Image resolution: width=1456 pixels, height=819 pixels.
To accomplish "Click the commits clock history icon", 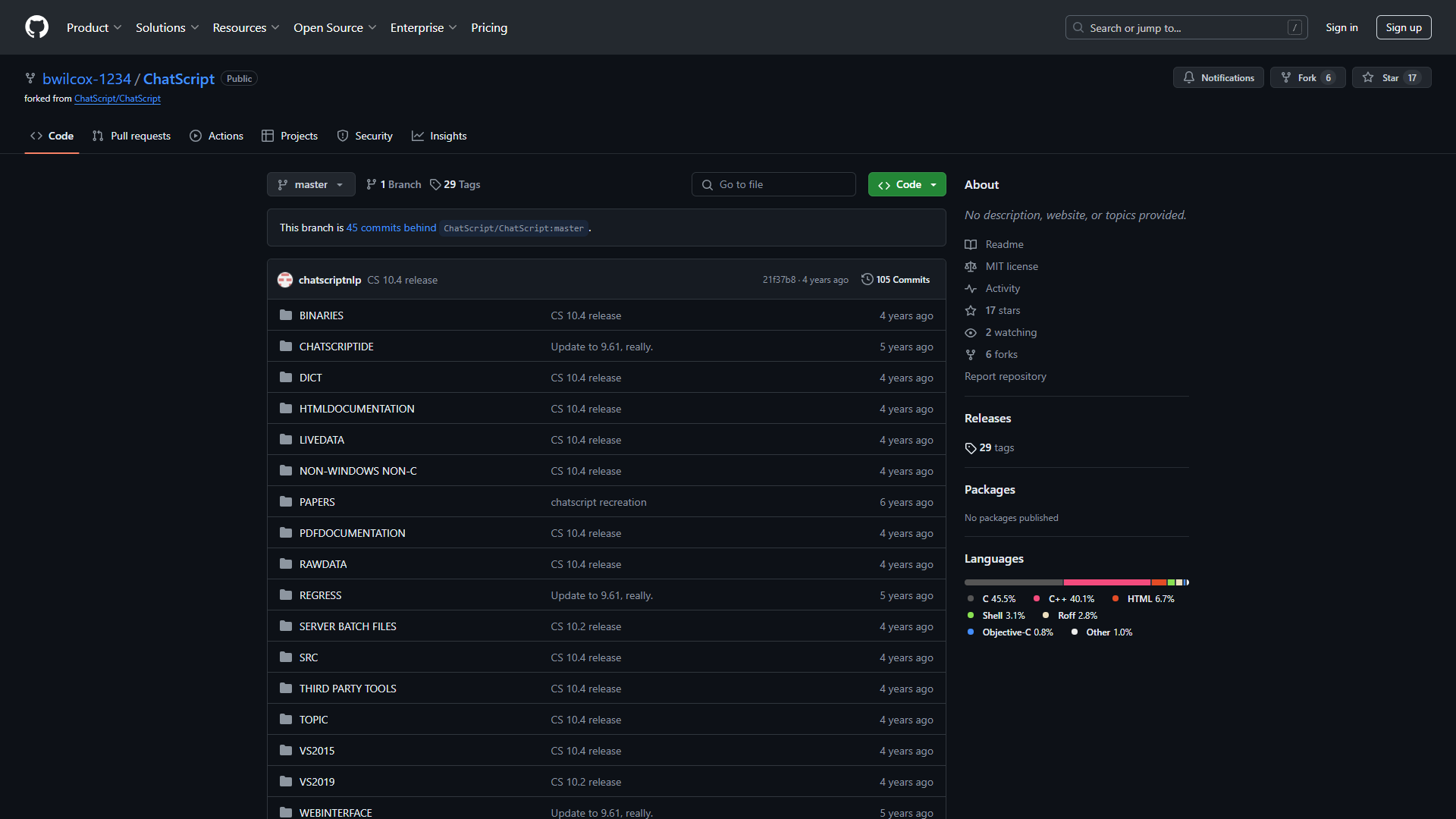I will (866, 279).
